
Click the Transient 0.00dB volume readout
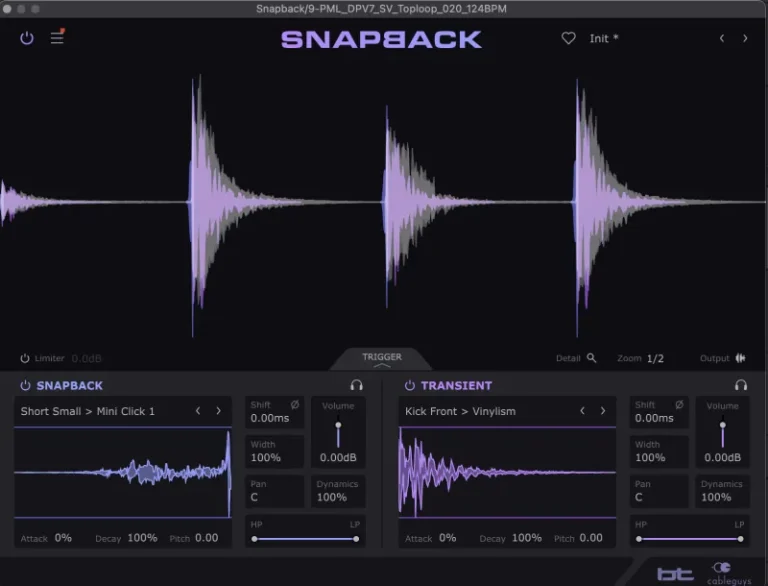[x=722, y=458]
